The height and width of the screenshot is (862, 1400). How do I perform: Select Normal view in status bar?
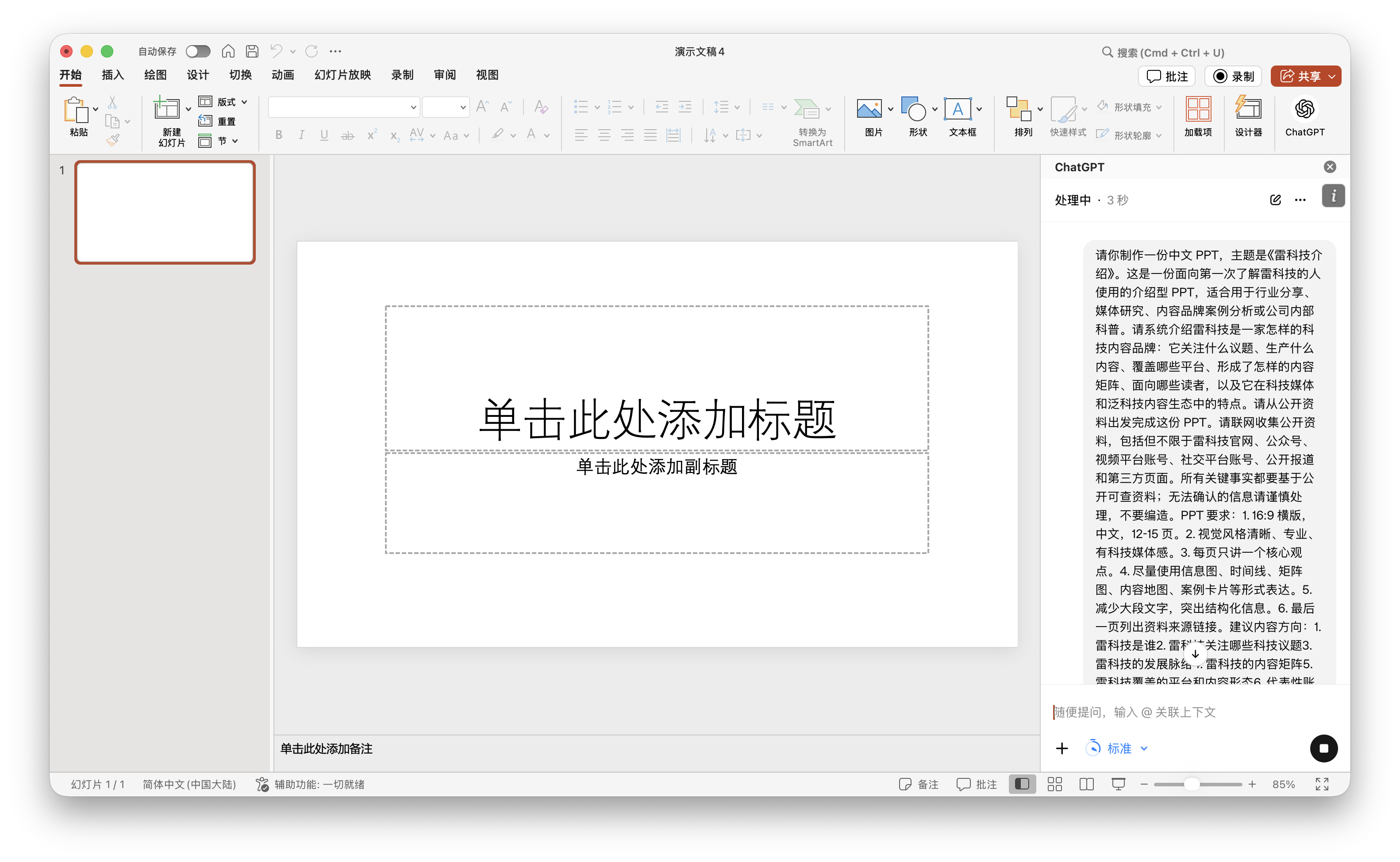point(1022,784)
